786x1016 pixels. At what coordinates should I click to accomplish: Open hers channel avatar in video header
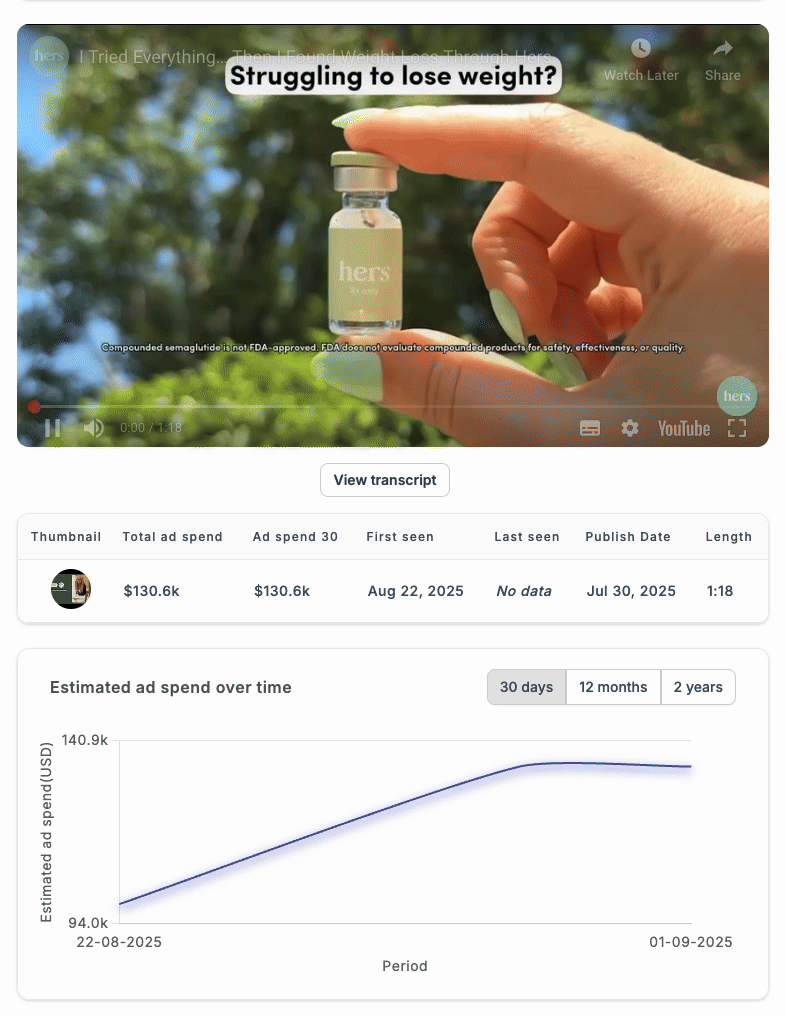click(x=49, y=56)
